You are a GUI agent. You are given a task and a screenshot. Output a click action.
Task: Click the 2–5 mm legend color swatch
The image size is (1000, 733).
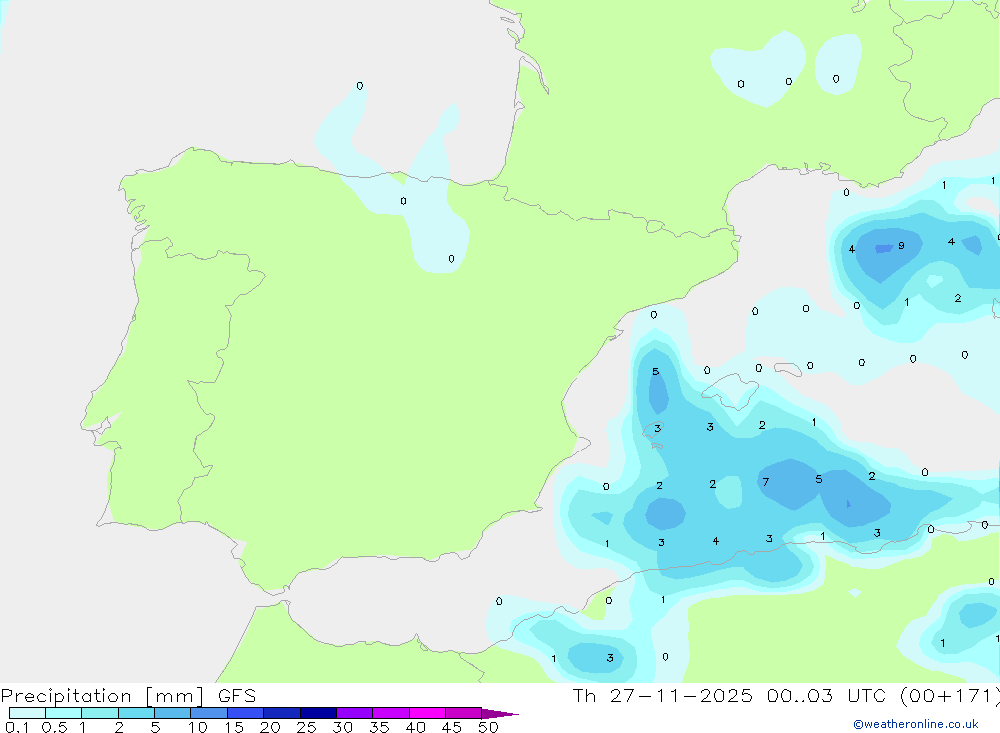pos(136,713)
